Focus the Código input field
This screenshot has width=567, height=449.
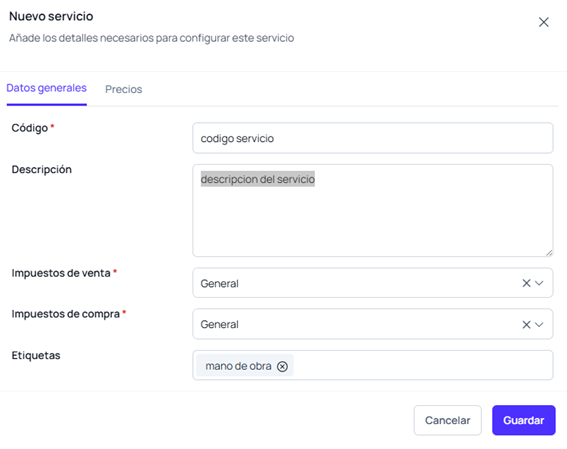372,138
